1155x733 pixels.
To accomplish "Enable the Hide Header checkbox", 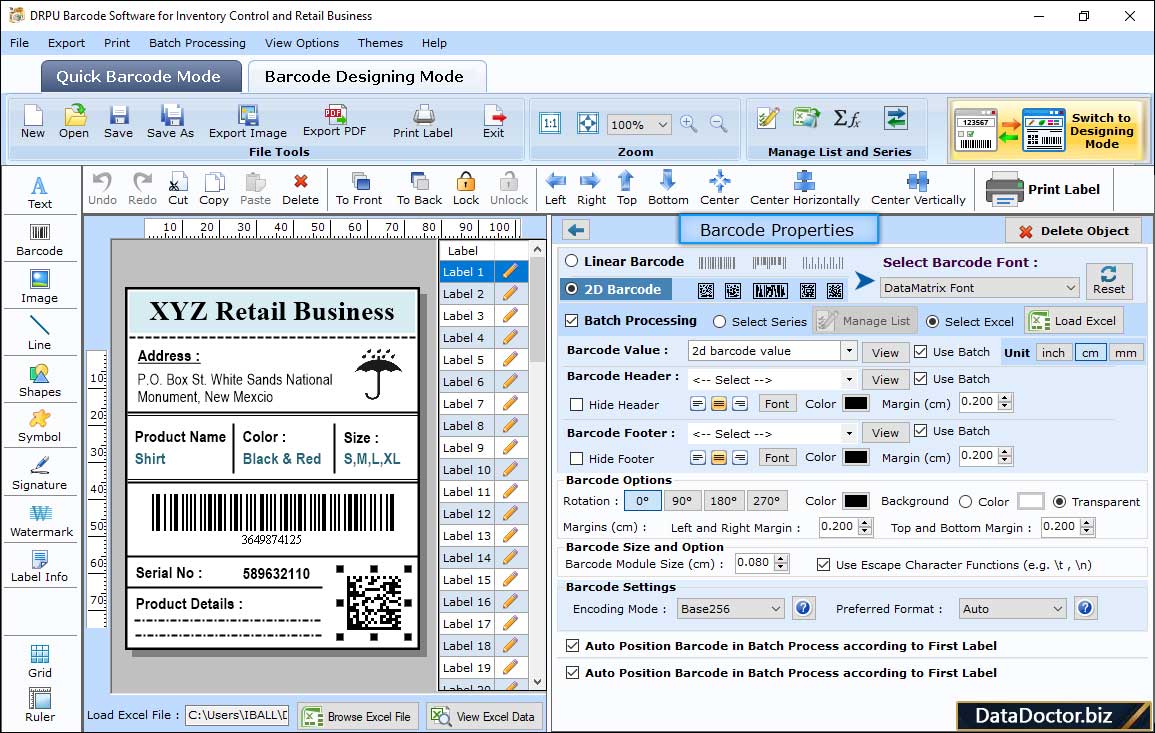I will (x=577, y=404).
